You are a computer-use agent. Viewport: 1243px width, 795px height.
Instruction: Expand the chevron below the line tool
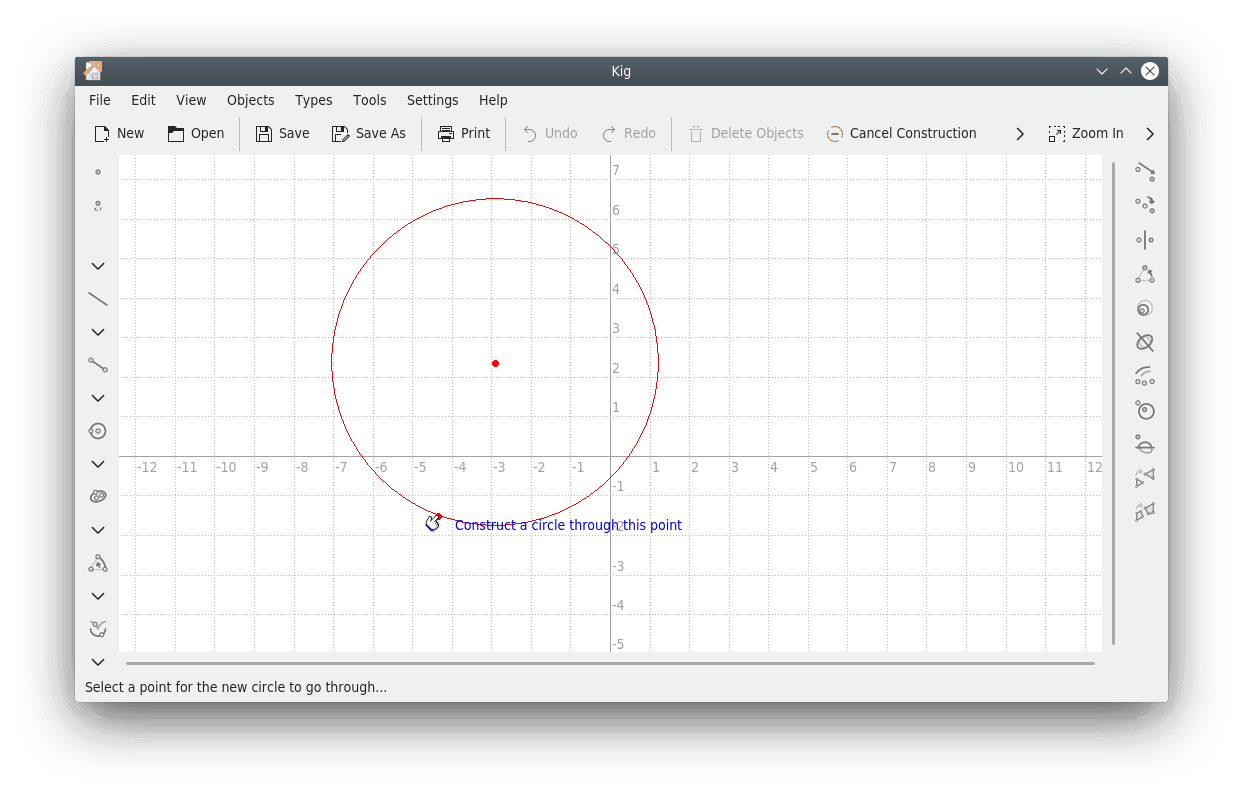click(98, 332)
